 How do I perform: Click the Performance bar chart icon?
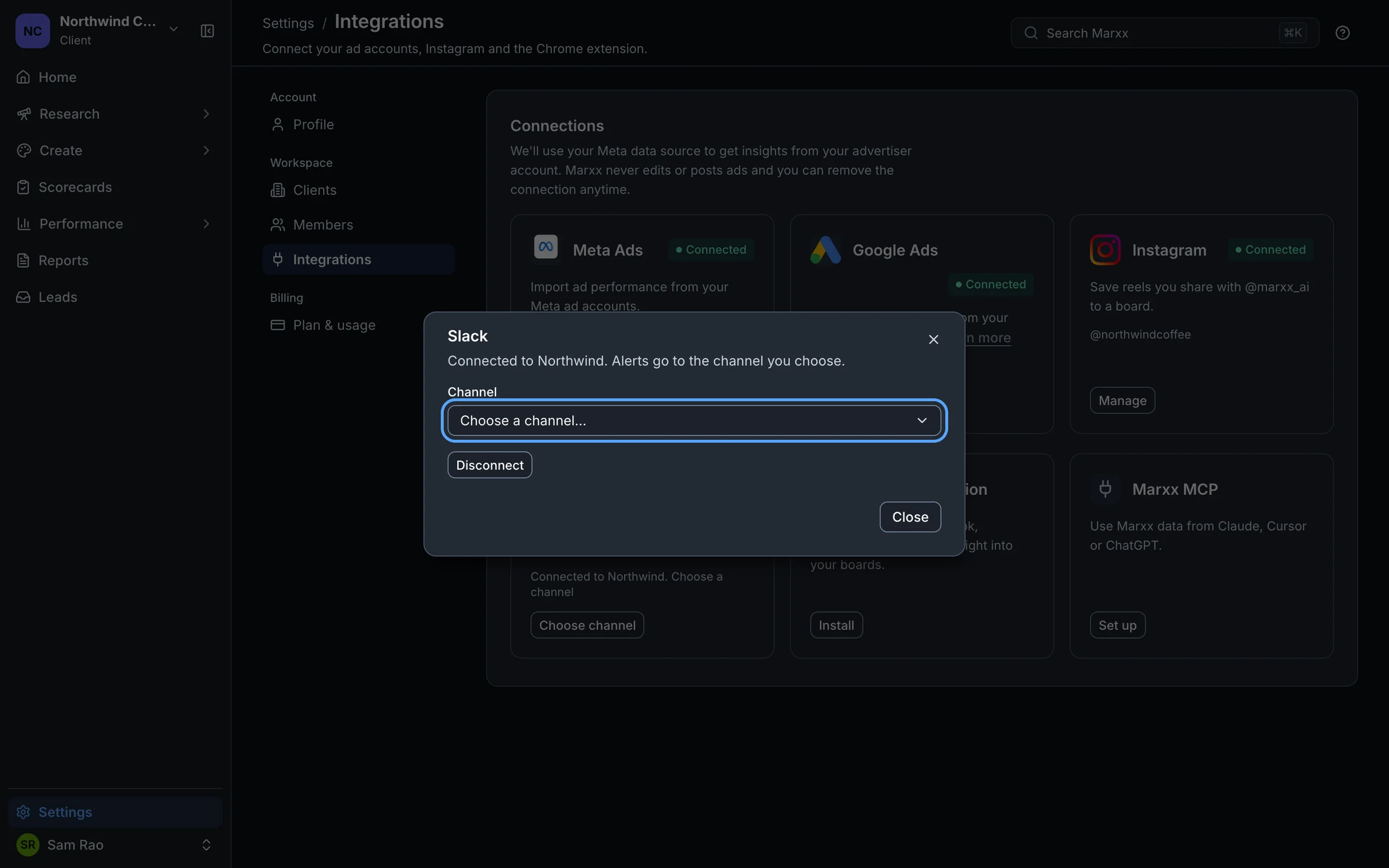click(x=24, y=224)
